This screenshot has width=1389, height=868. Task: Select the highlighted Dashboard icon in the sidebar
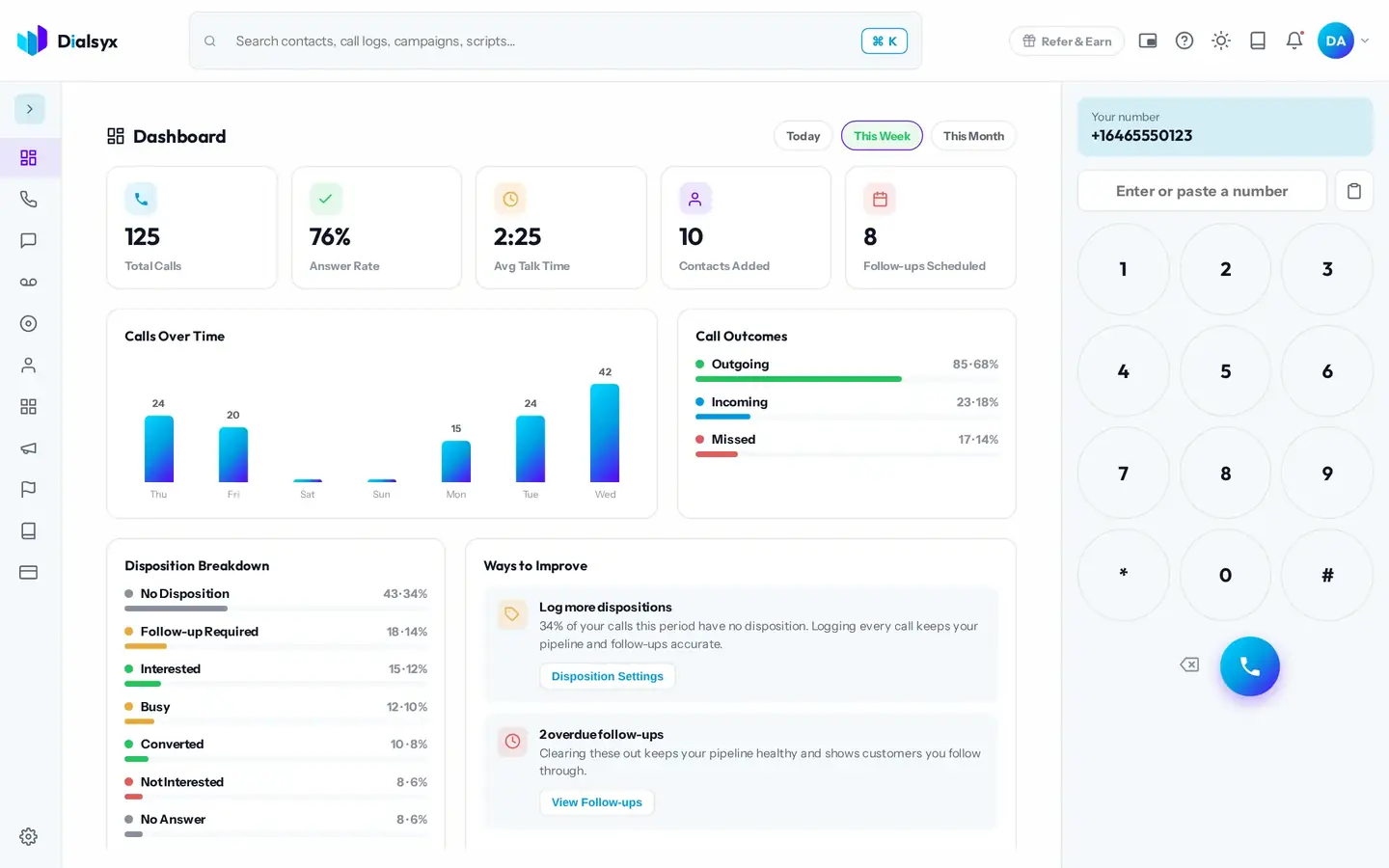29,157
